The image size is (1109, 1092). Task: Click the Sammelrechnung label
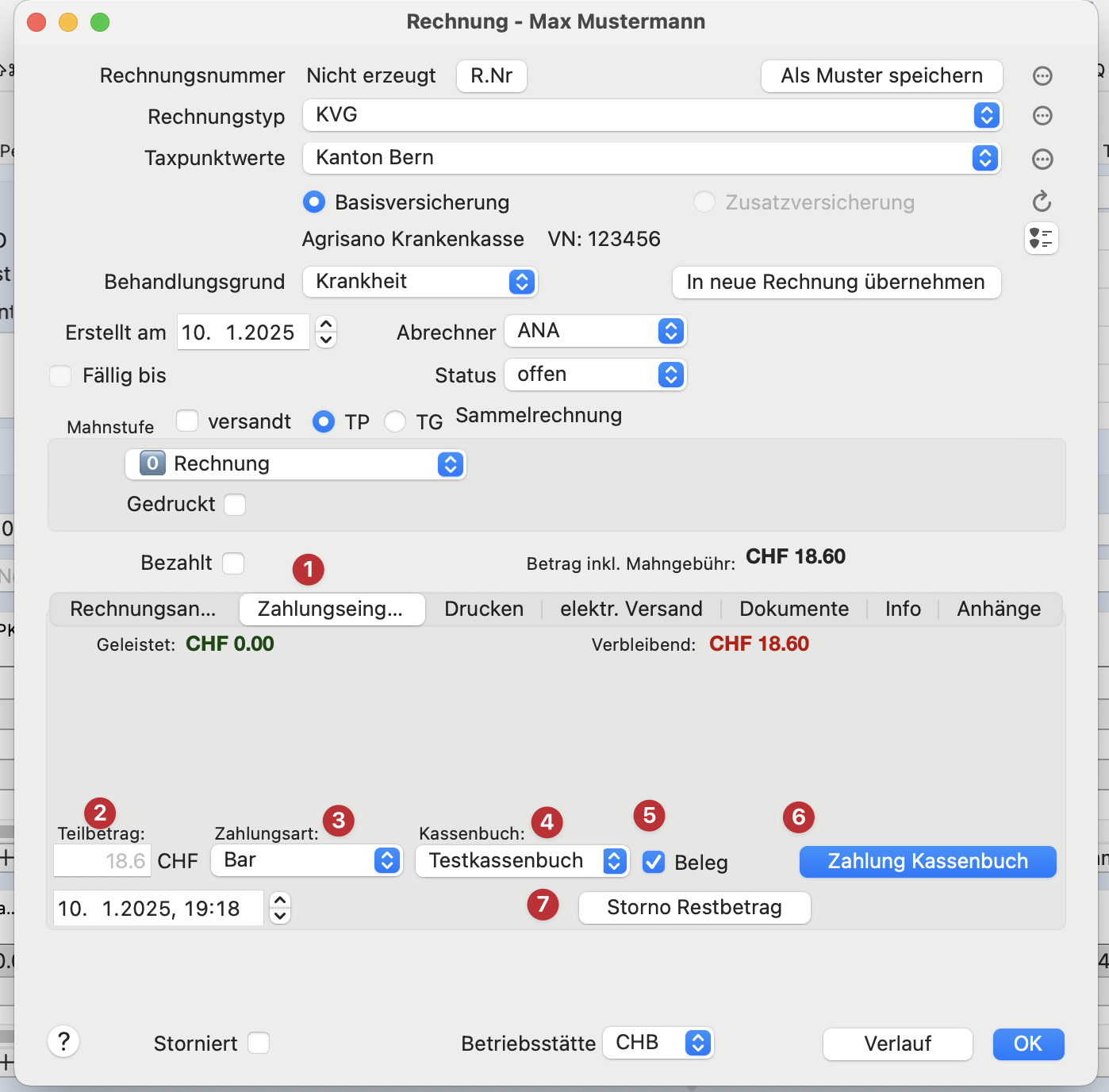pos(539,415)
